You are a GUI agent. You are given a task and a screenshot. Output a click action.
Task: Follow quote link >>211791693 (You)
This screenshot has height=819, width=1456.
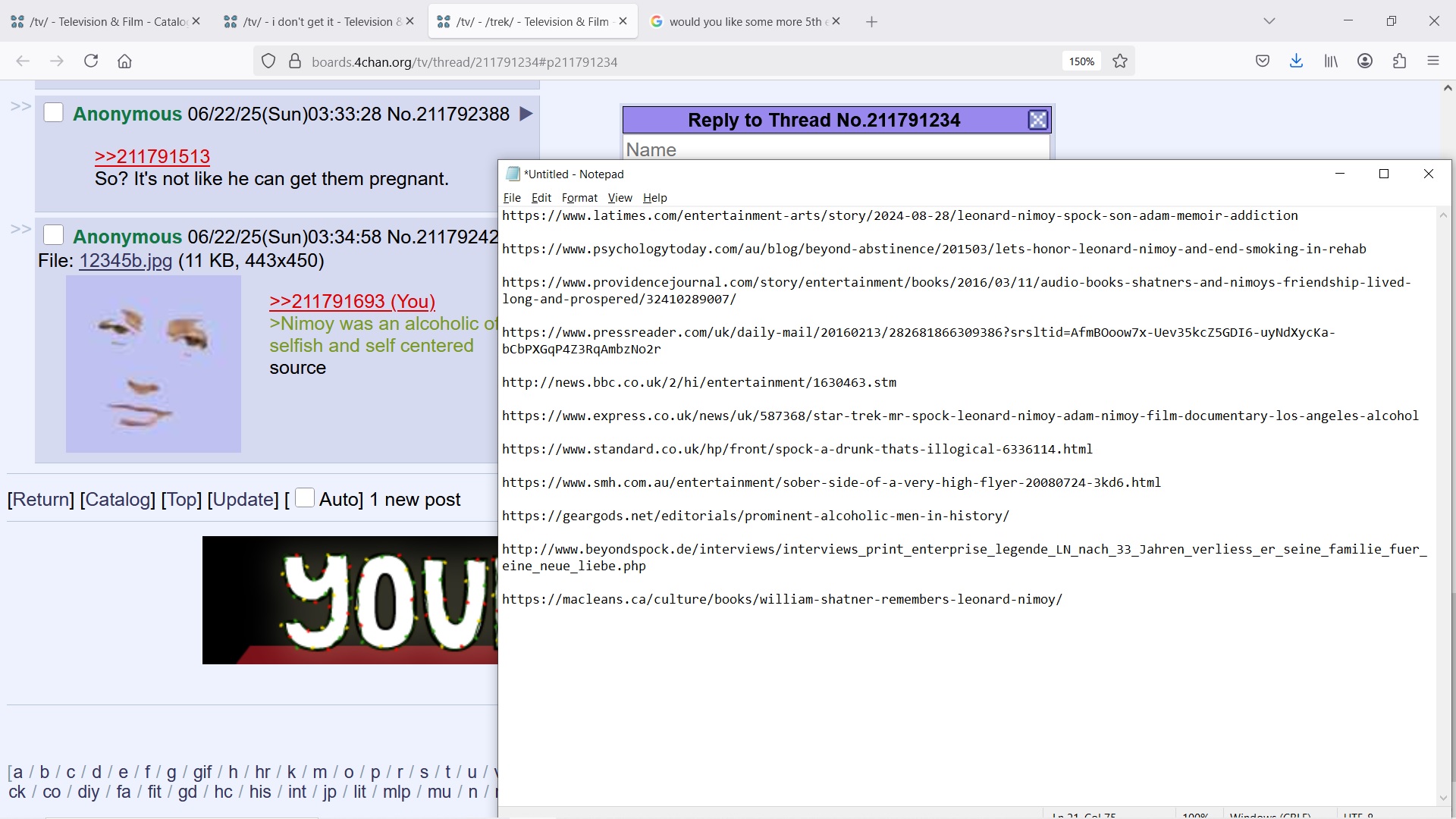(x=353, y=301)
